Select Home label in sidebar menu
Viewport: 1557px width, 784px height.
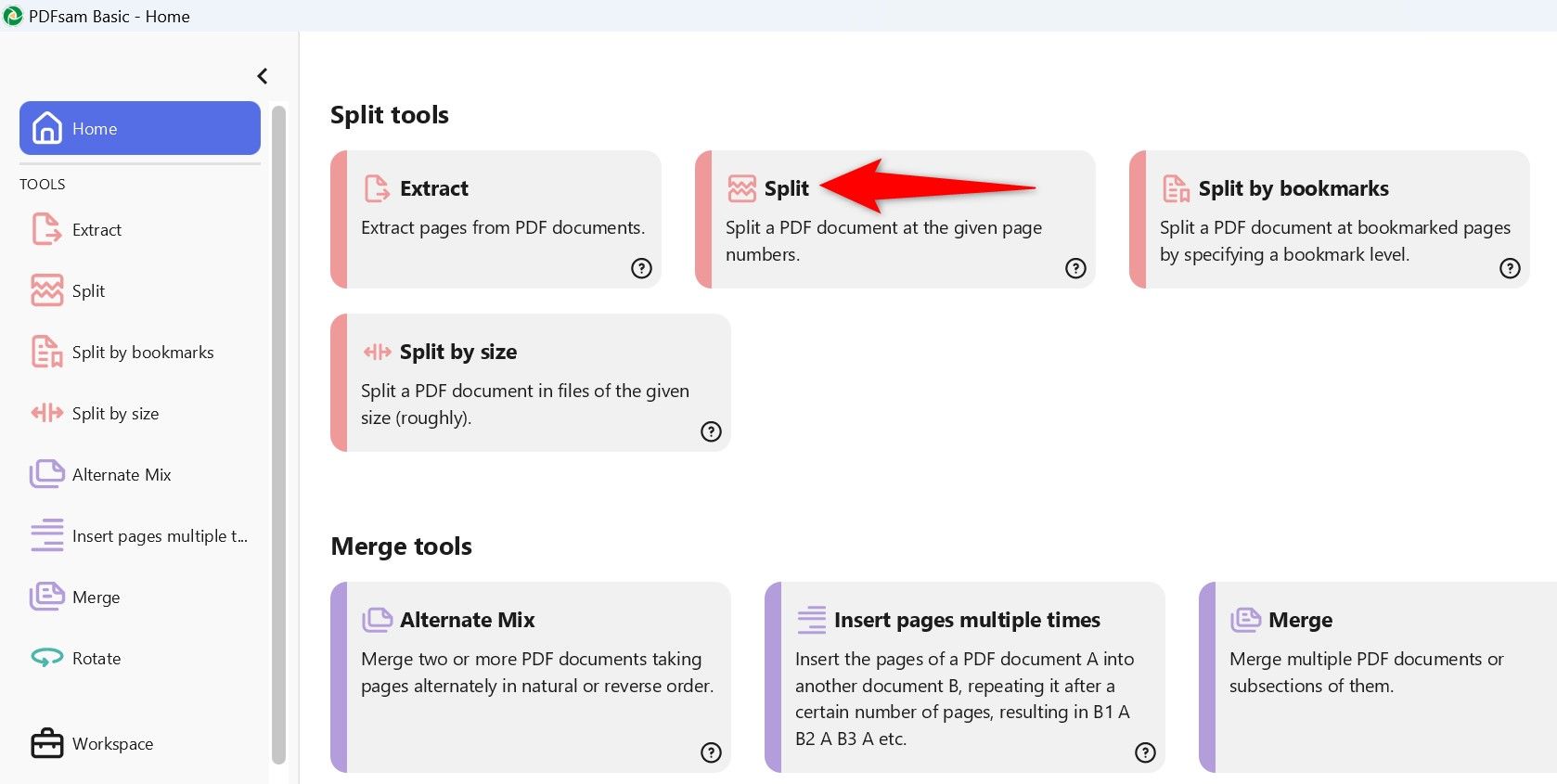click(95, 129)
